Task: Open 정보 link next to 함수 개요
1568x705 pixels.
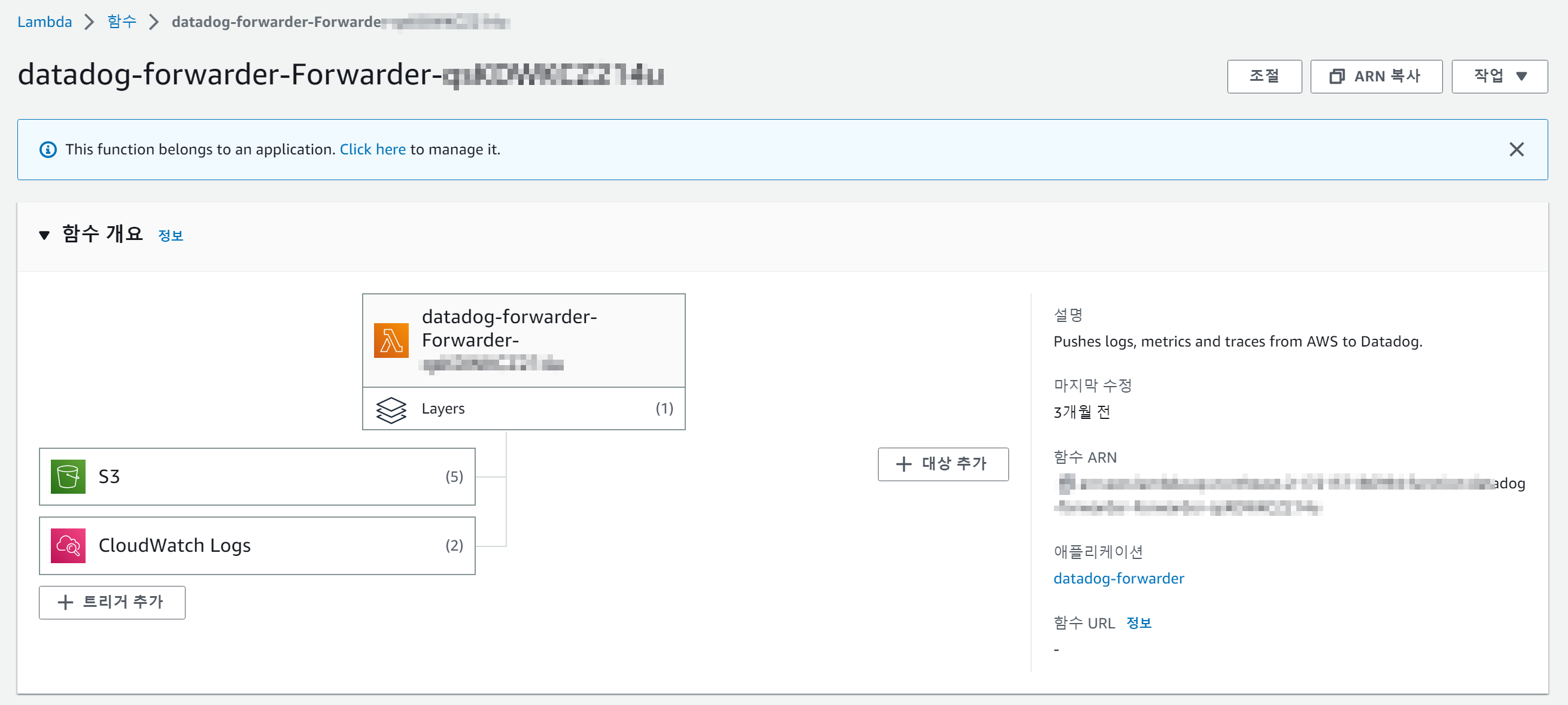Action: click(171, 236)
